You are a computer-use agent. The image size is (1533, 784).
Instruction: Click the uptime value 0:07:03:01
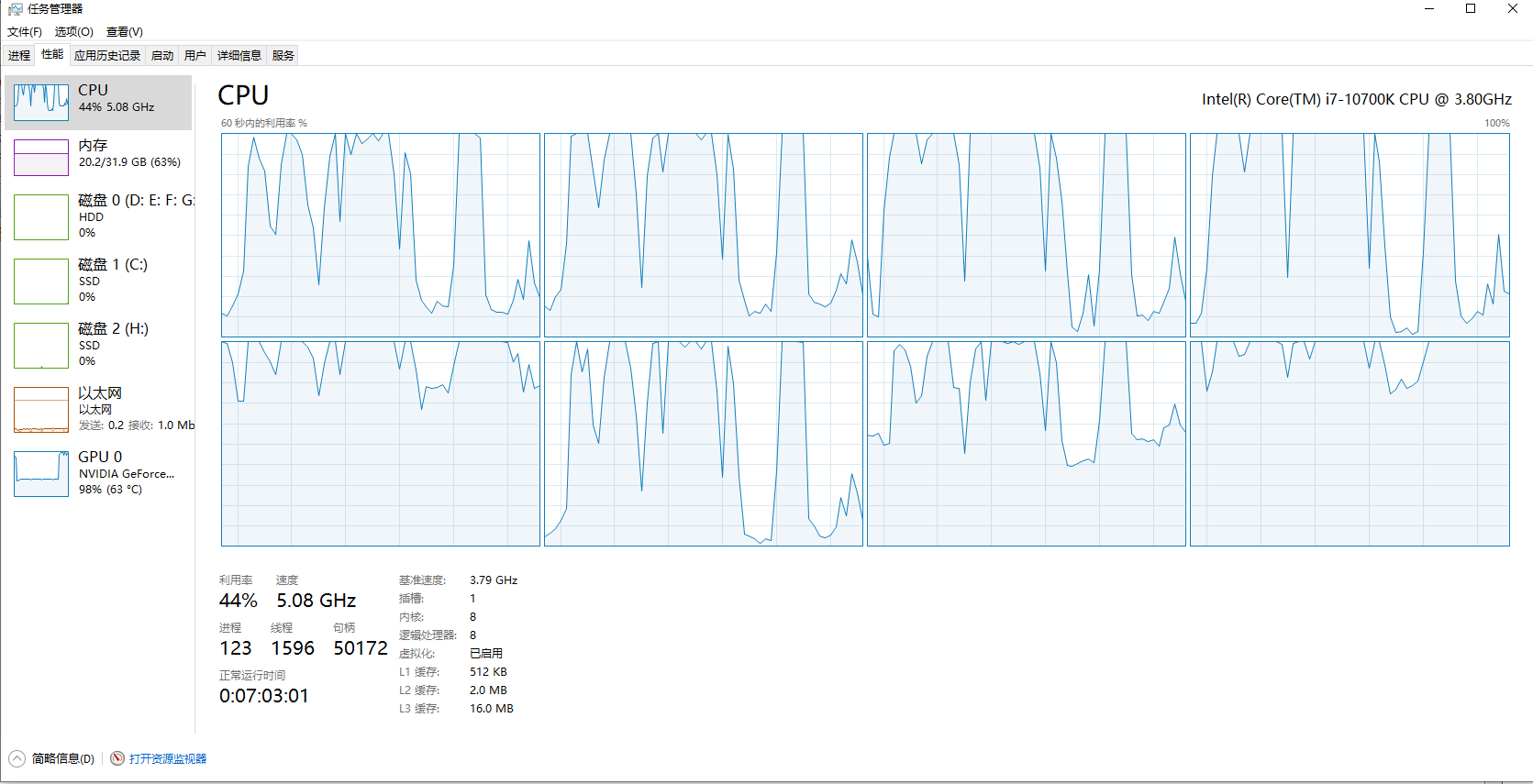click(x=264, y=696)
